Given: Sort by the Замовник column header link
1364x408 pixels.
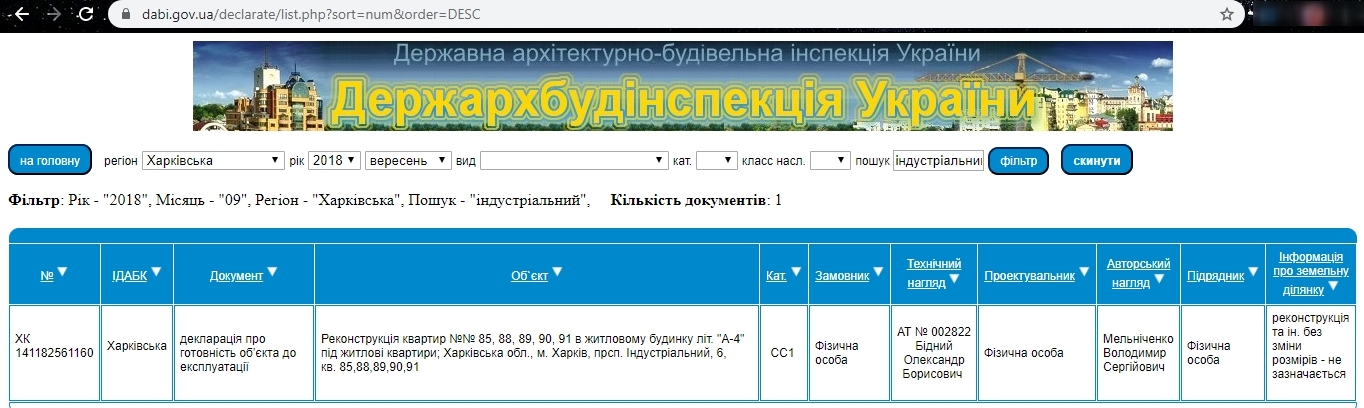Looking at the screenshot, I should point(842,275).
